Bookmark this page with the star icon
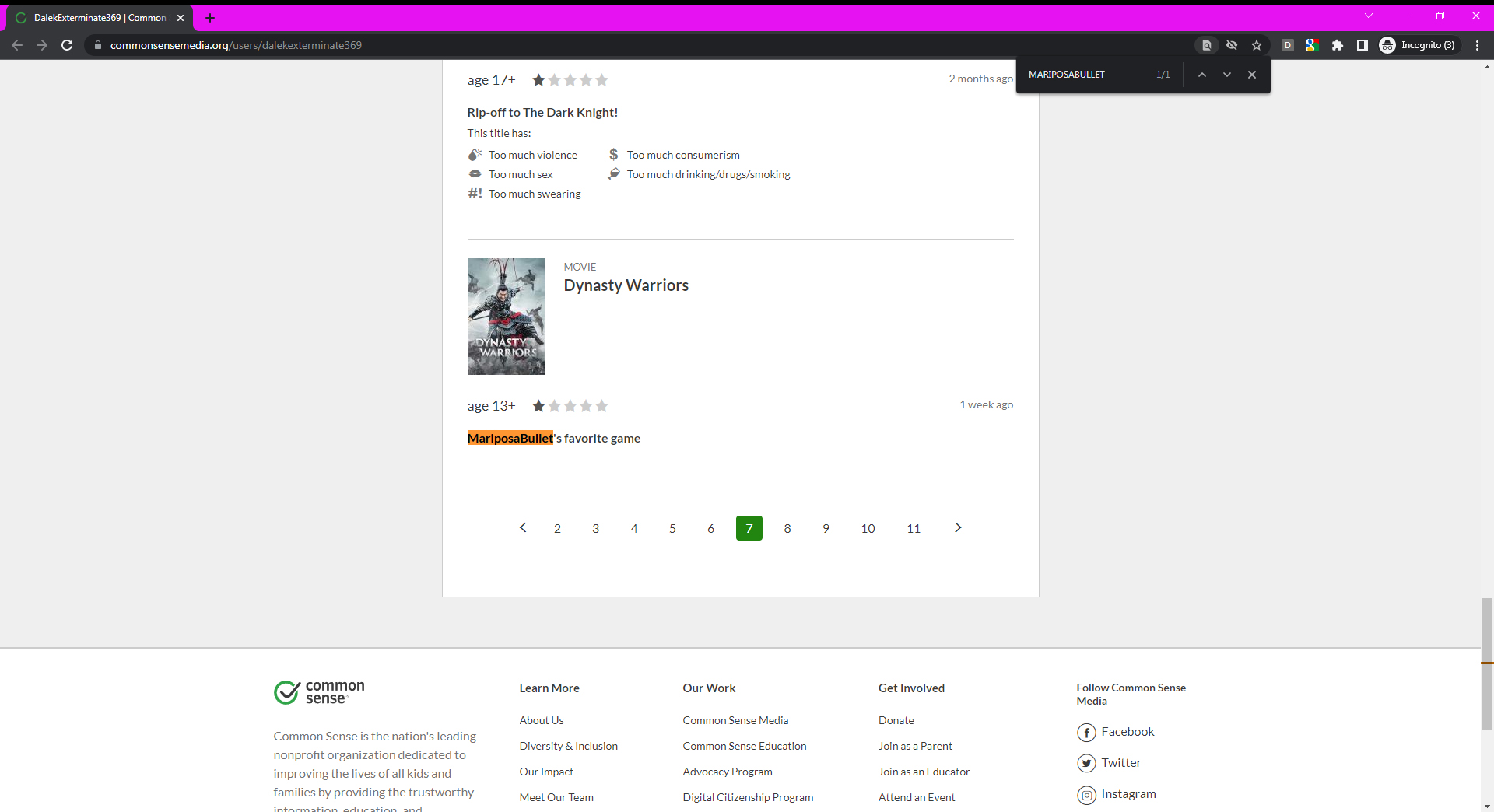The image size is (1494, 812). [1257, 45]
